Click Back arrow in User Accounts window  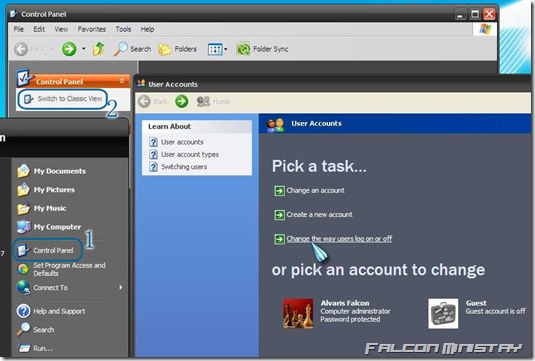144,101
